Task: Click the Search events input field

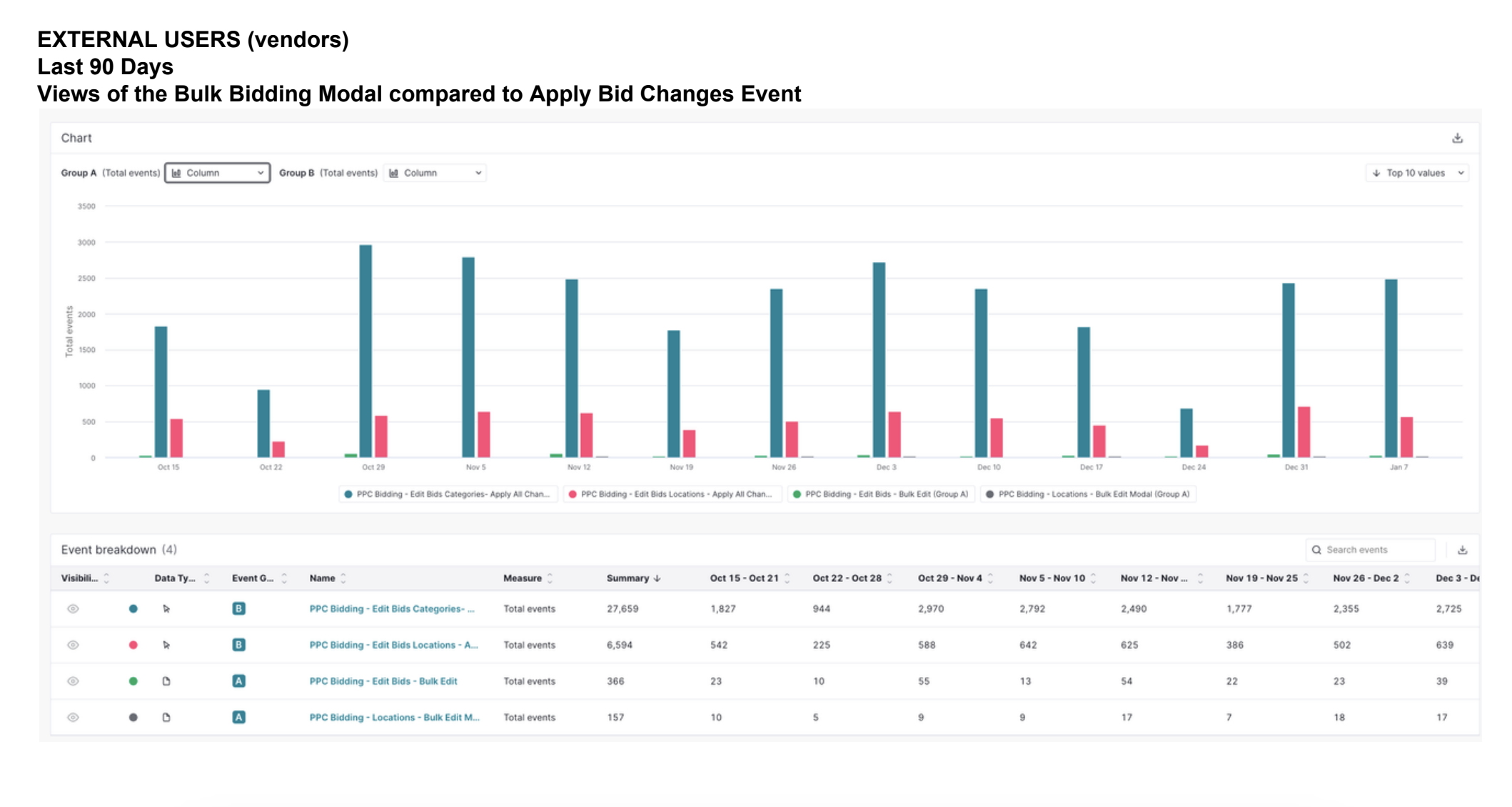Action: (x=1374, y=550)
